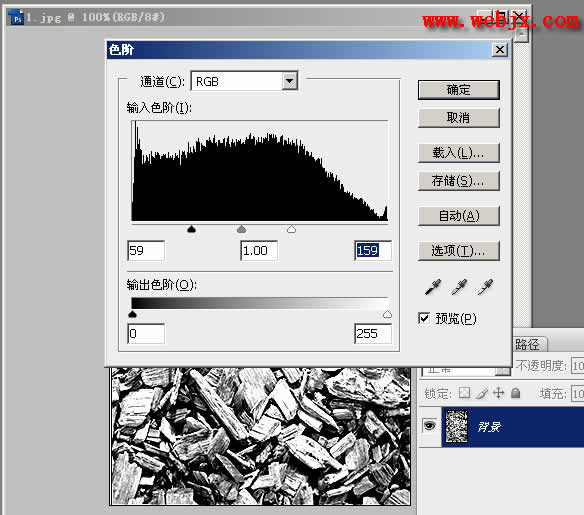Select the gray point eyedropper
584x515 pixels.
pyautogui.click(x=459, y=287)
